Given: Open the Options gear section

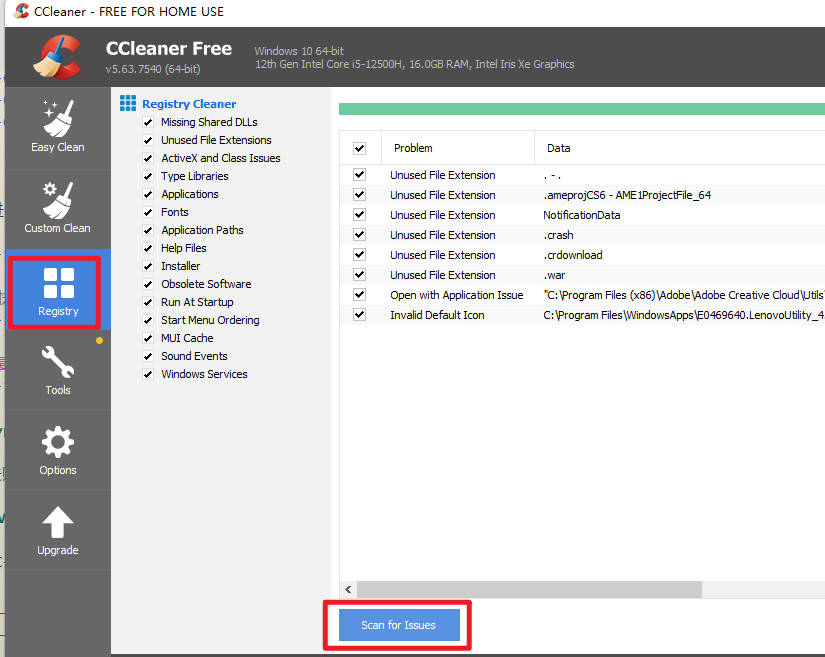Looking at the screenshot, I should [57, 450].
